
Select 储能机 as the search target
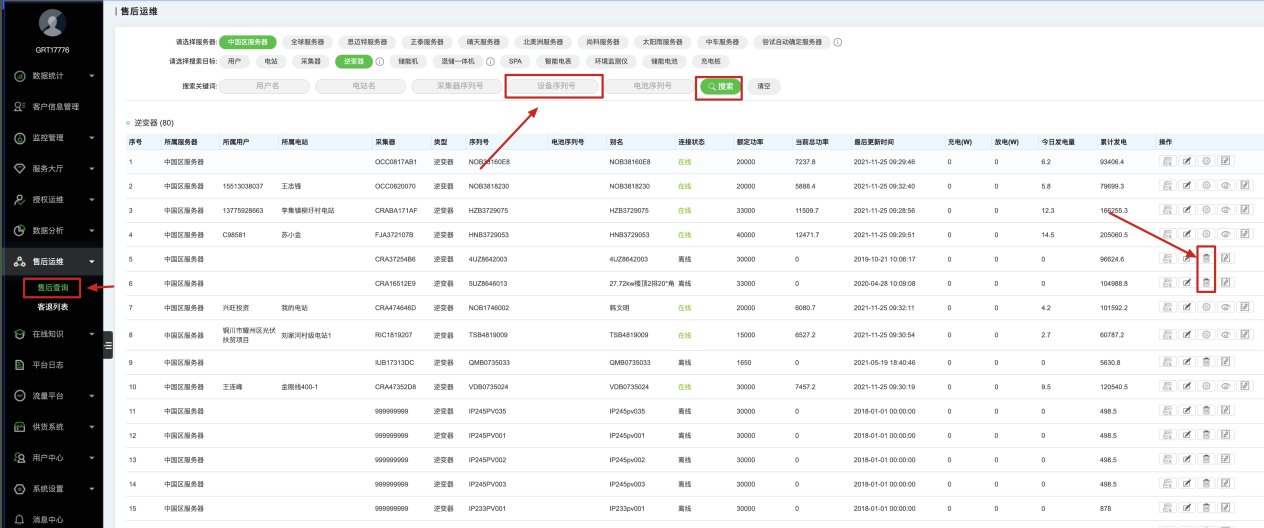[x=407, y=61]
